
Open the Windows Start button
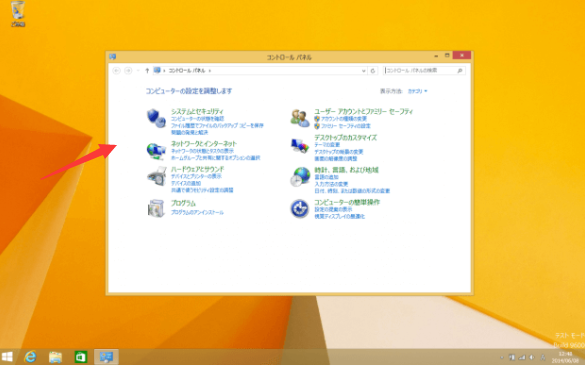[7, 357]
